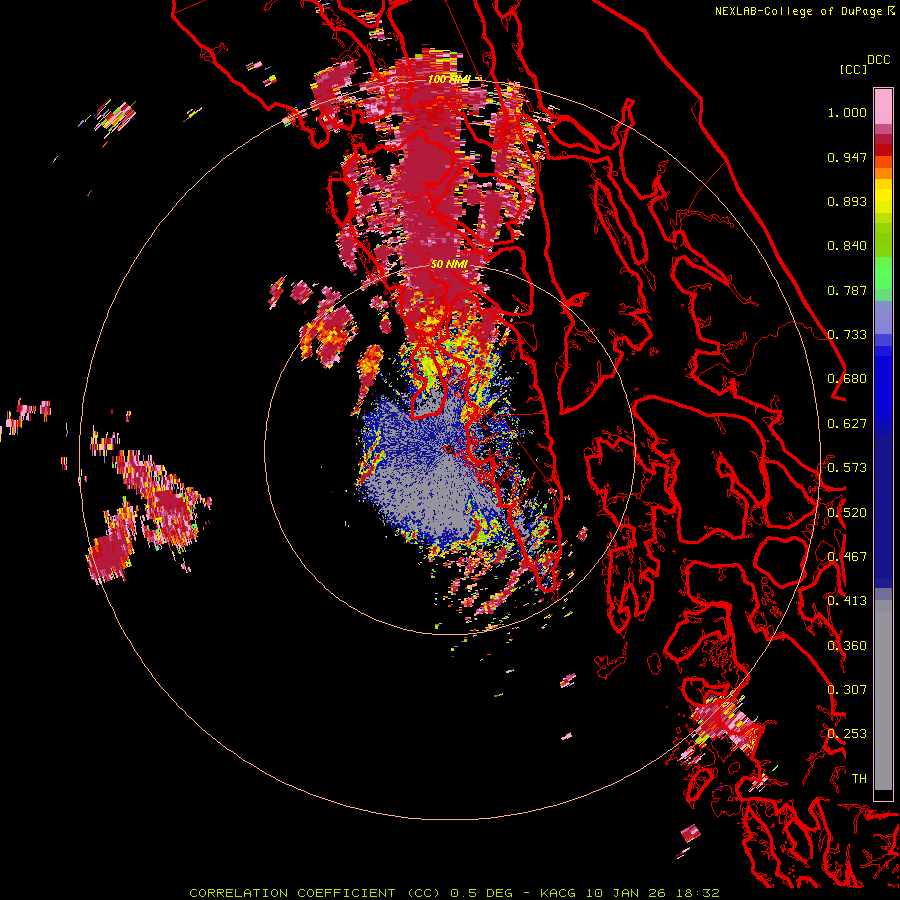Select the 0.307 legend value

(x=847, y=690)
